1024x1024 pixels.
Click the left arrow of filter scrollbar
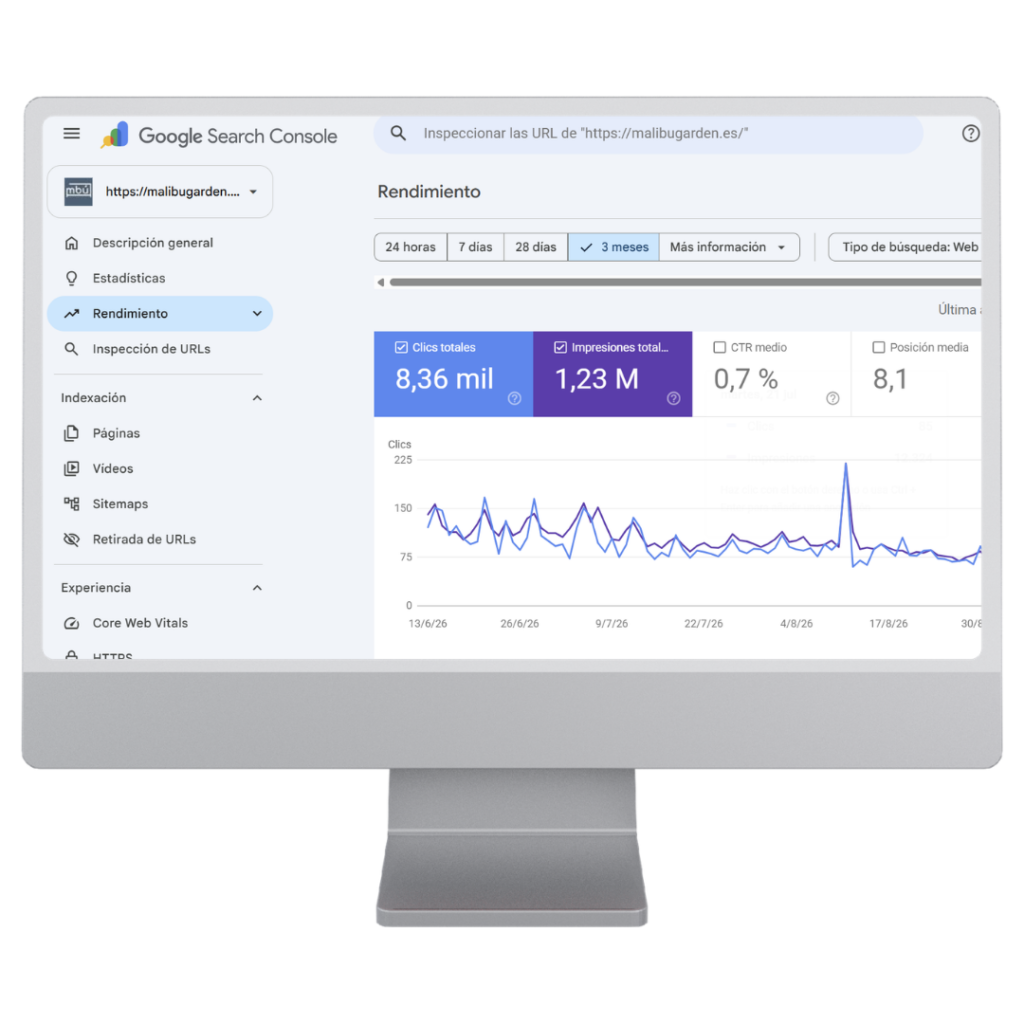point(381,282)
